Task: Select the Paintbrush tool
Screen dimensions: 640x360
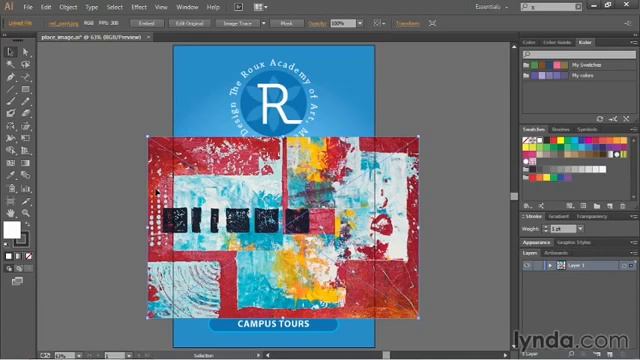Action: coord(11,101)
